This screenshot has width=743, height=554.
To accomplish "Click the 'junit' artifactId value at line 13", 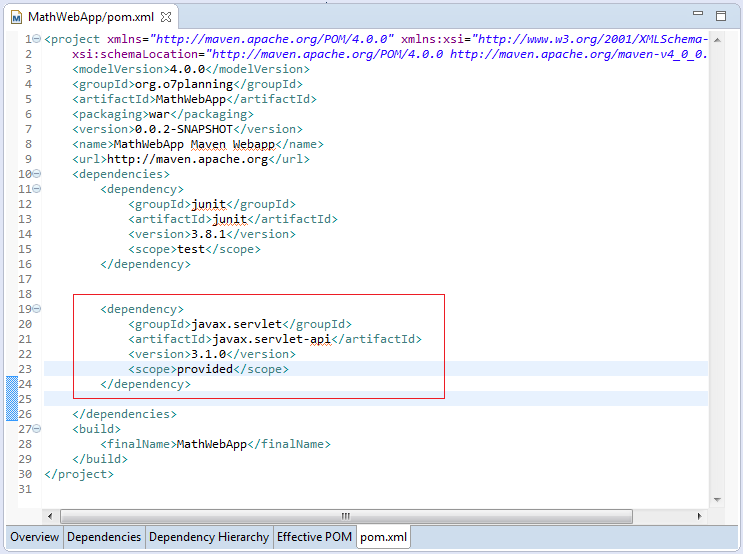I will (230, 220).
